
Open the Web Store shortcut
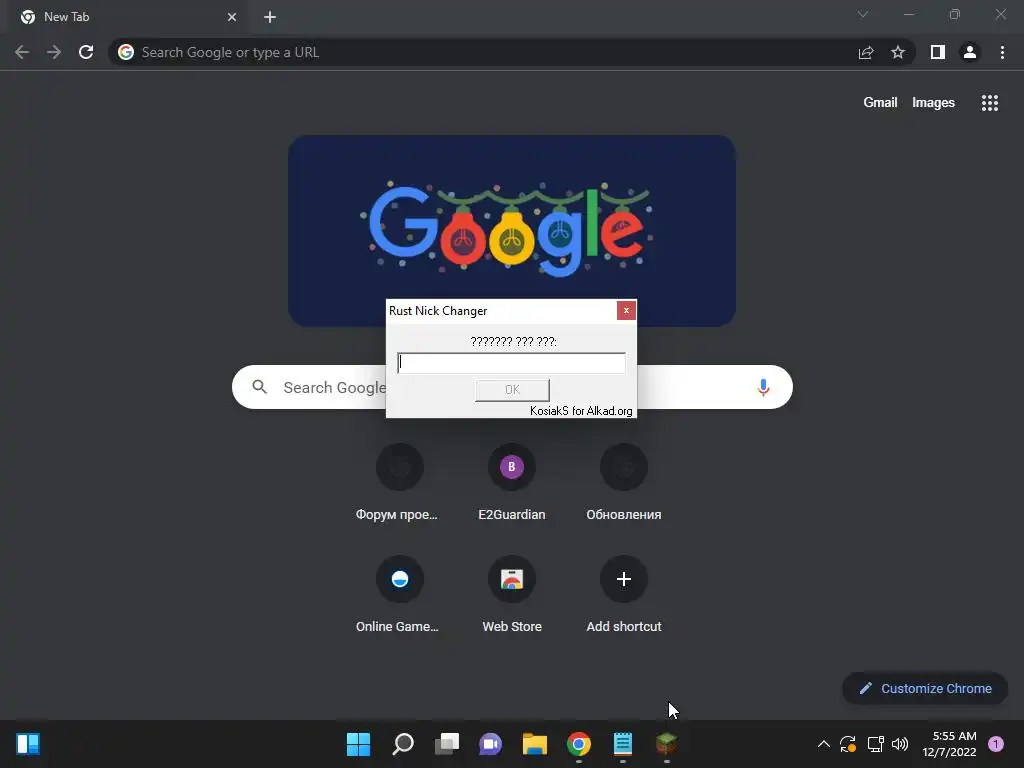click(511, 594)
